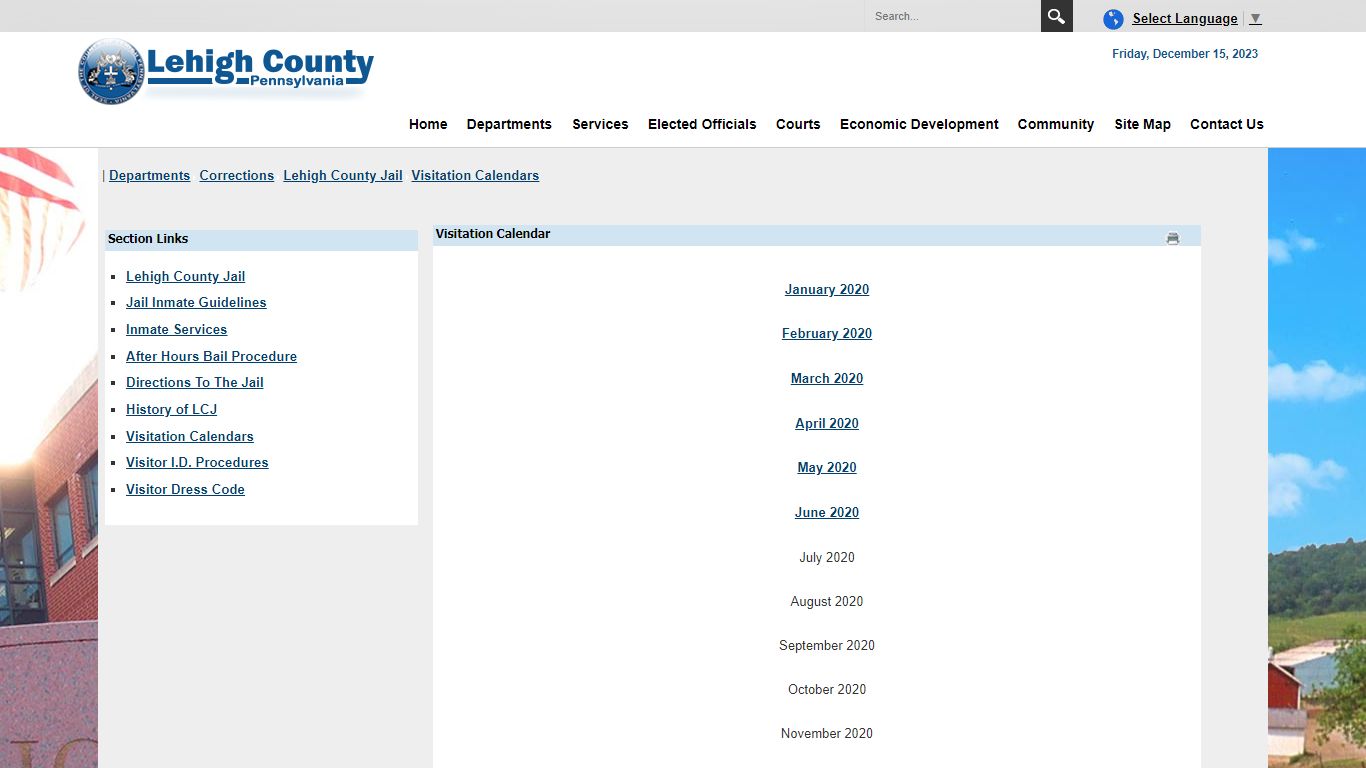Open the Home menu item
The height and width of the screenshot is (768, 1366).
pos(428,124)
